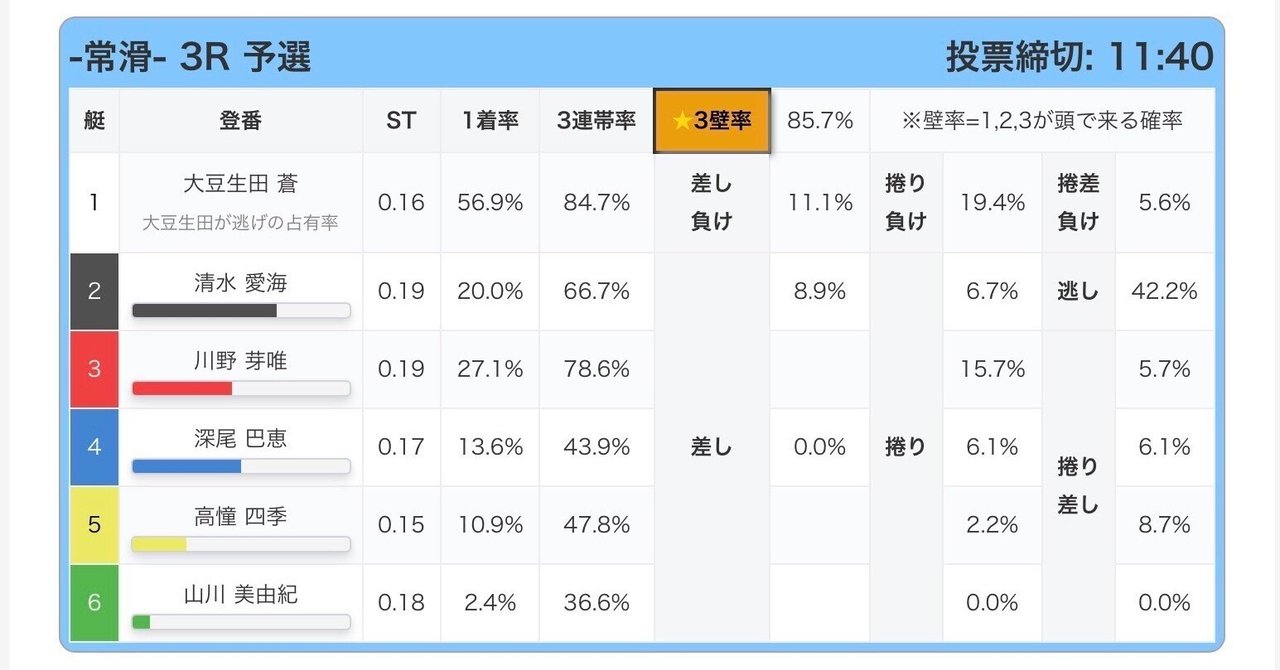Image resolution: width=1280 pixels, height=670 pixels.
Task: Open racer 大豆生田 蒼's profile
Action: pyautogui.click(x=240, y=184)
